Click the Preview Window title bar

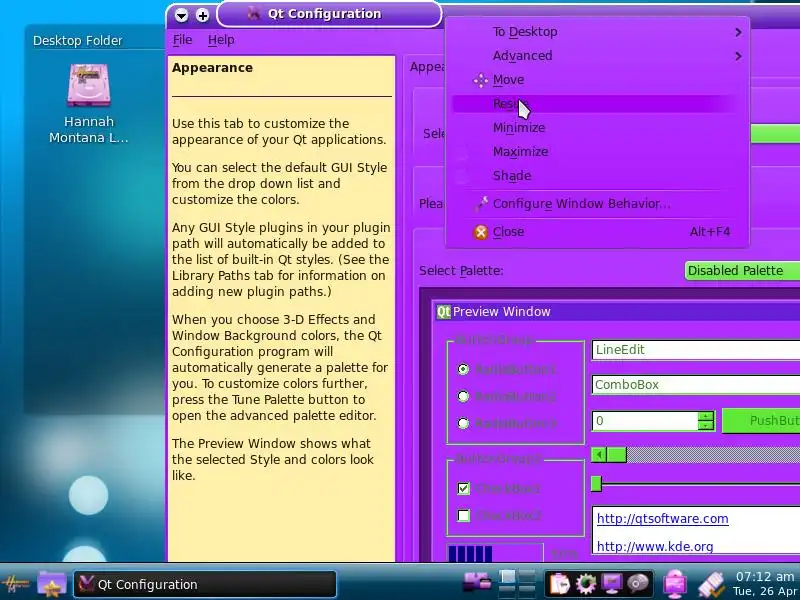pos(617,312)
